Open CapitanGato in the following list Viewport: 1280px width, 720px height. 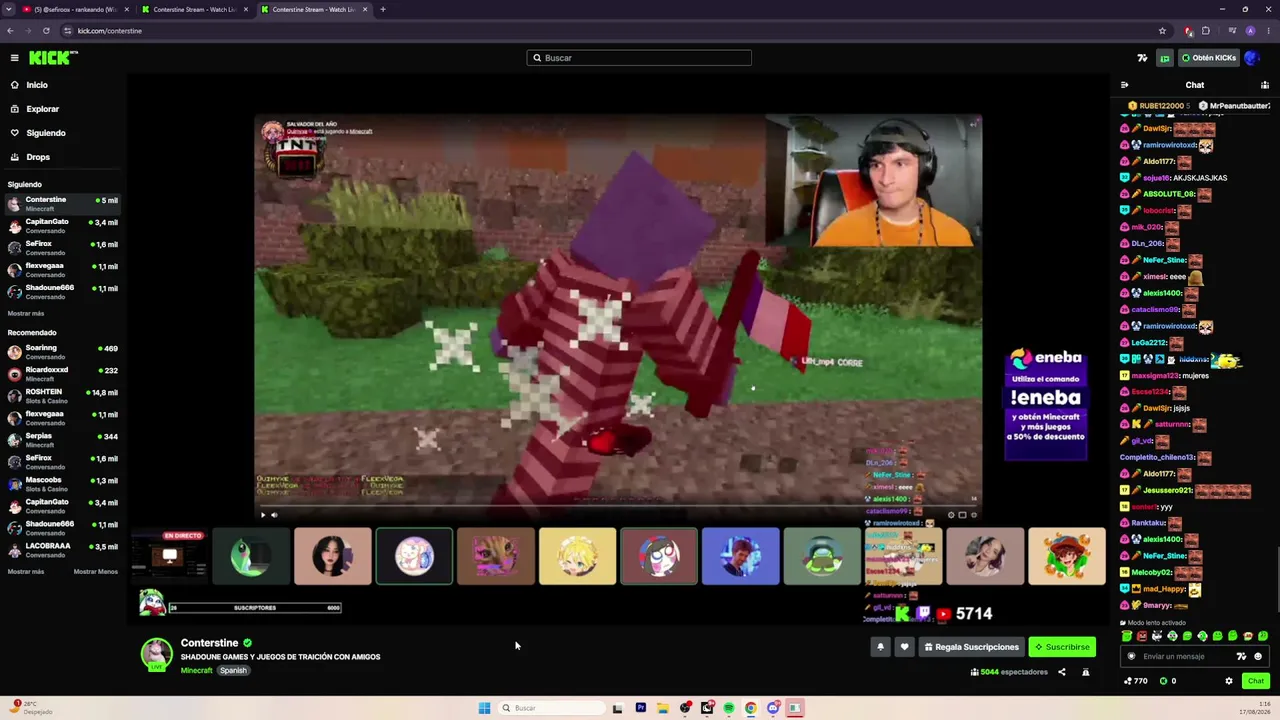coord(62,225)
